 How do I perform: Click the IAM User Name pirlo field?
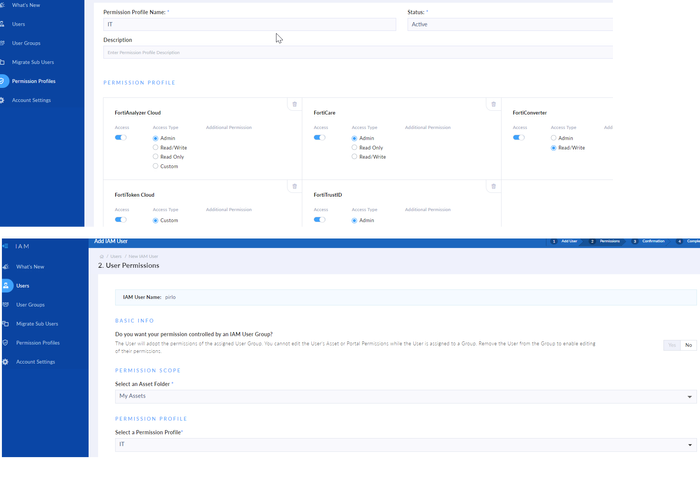click(406, 297)
